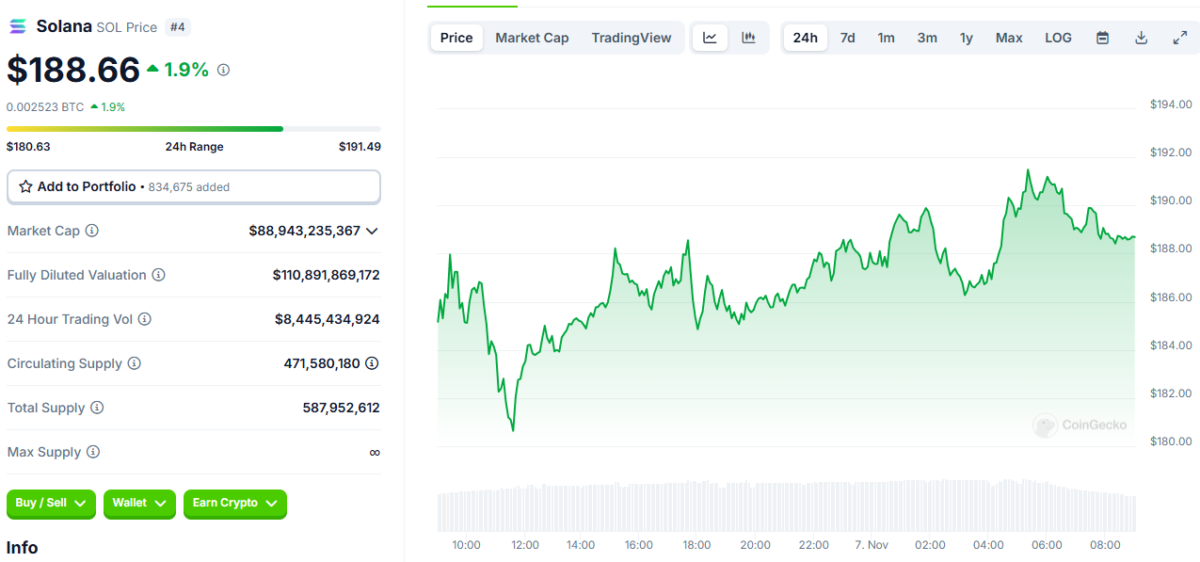Open Wallet dropdown
This screenshot has height=562, width=1200.
point(139,503)
